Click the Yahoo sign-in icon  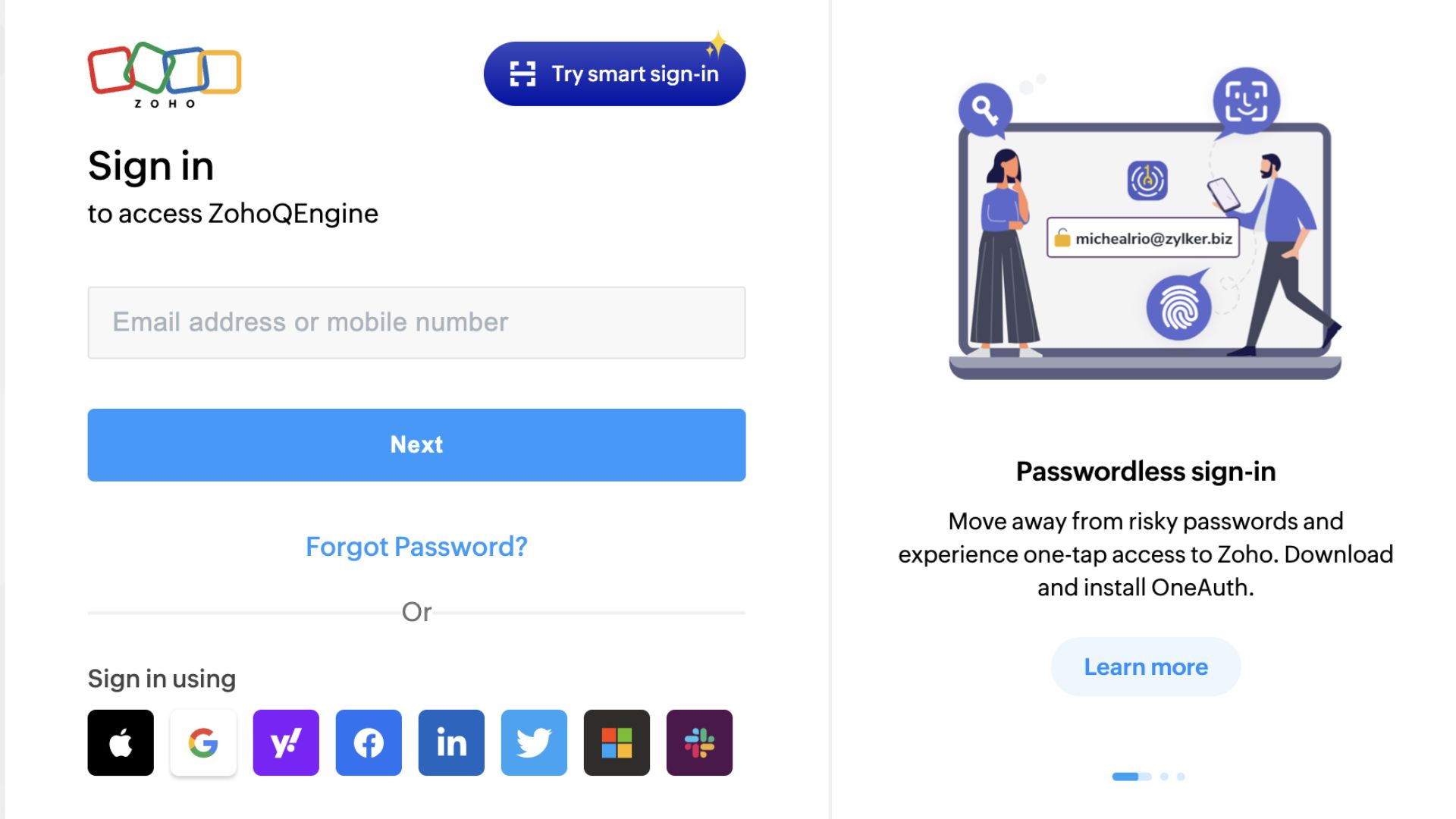pos(284,742)
